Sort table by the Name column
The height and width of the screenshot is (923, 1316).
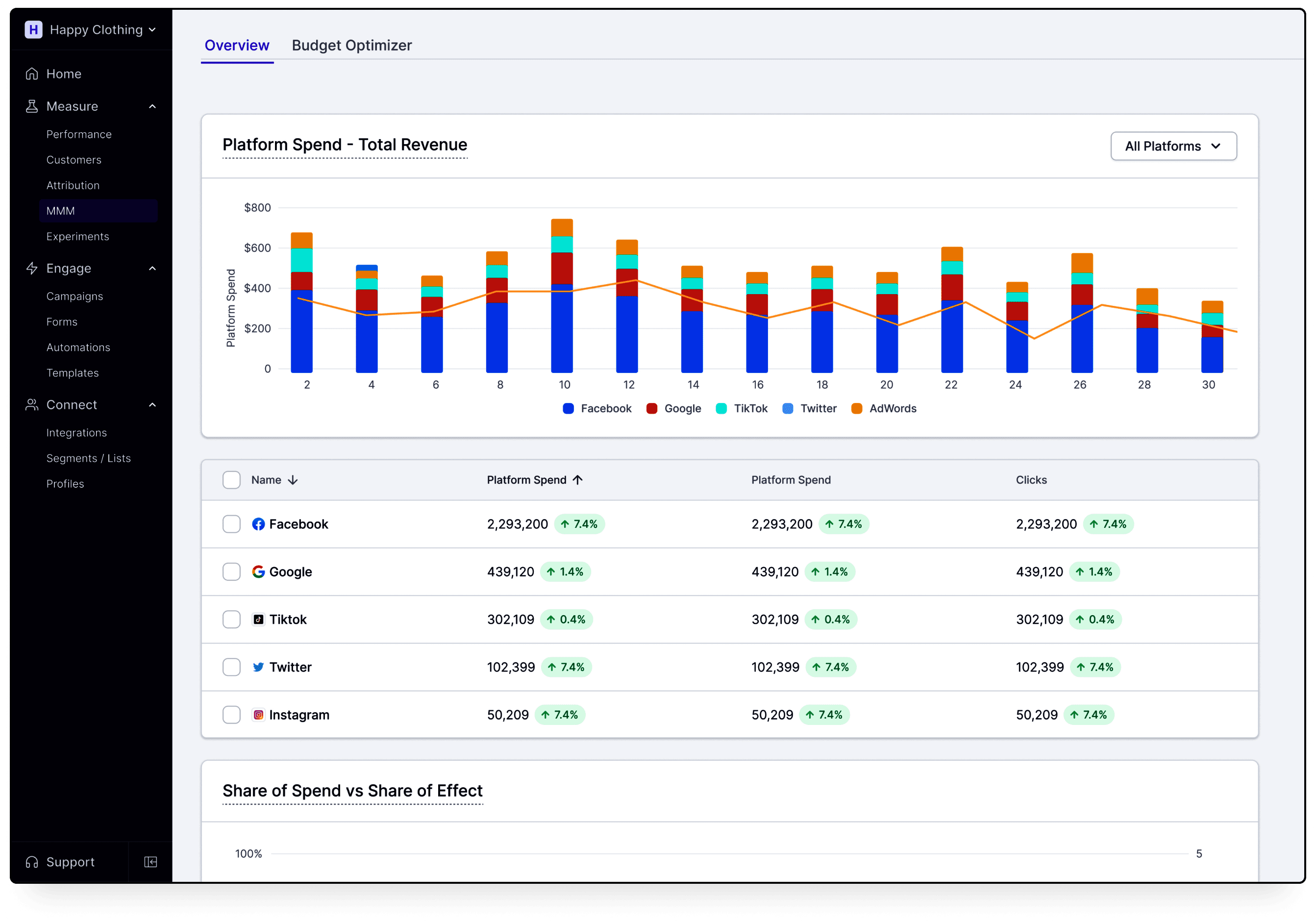pos(266,479)
